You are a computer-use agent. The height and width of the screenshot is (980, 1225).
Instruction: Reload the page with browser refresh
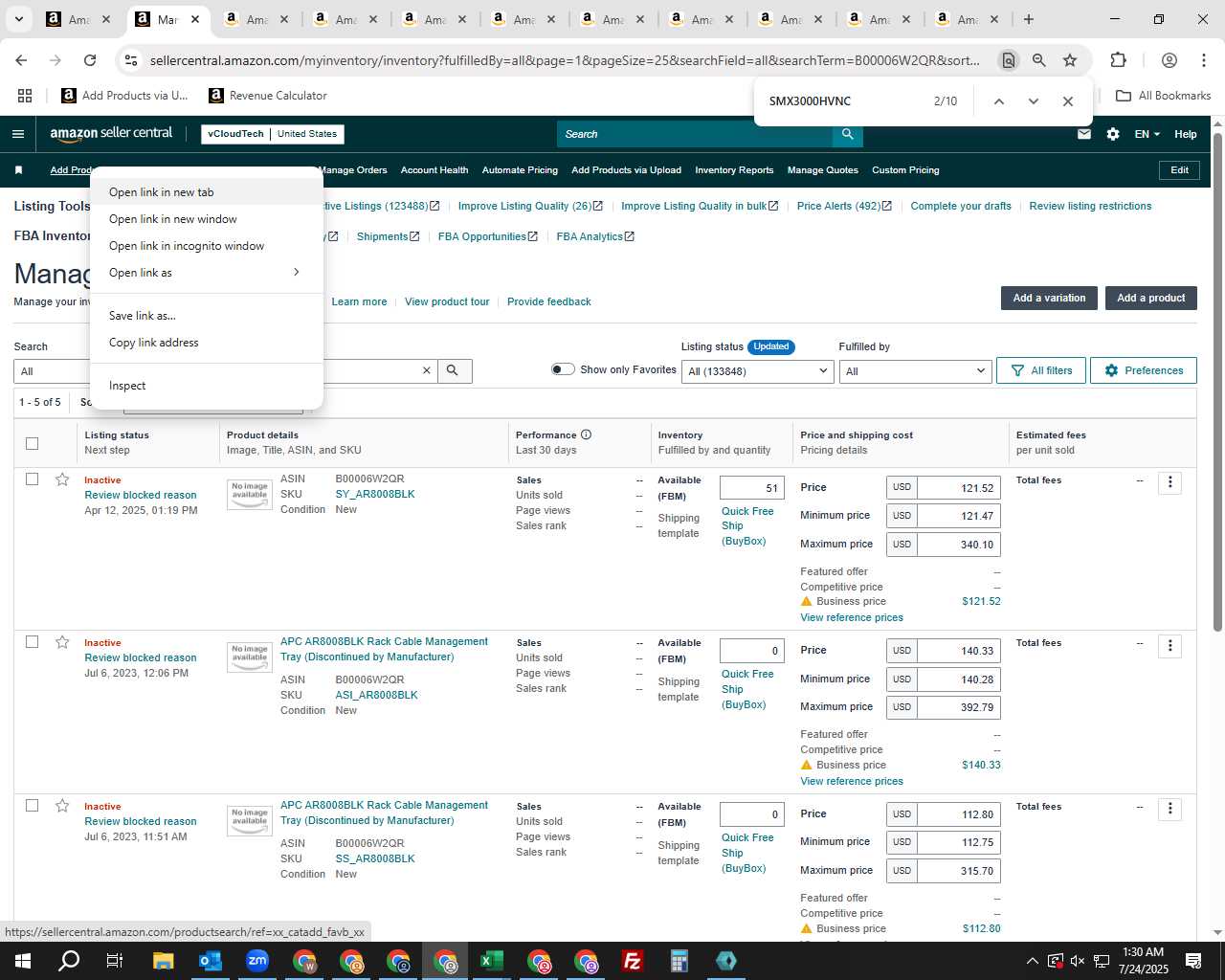point(90,60)
